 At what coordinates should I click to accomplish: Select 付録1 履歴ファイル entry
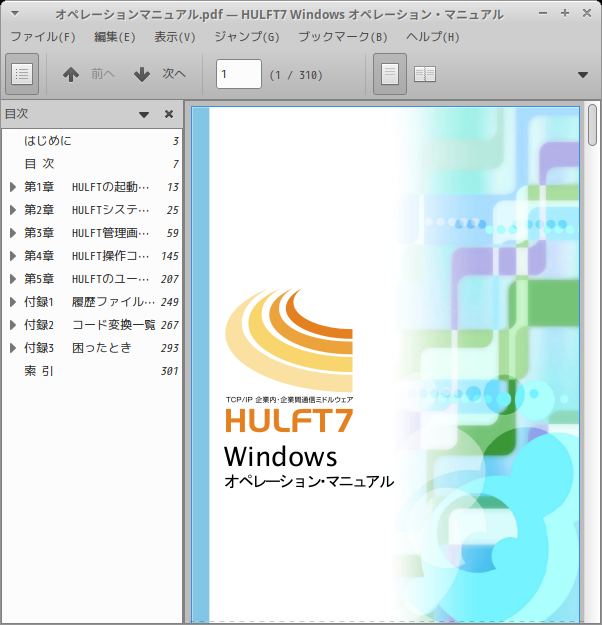[x=92, y=302]
